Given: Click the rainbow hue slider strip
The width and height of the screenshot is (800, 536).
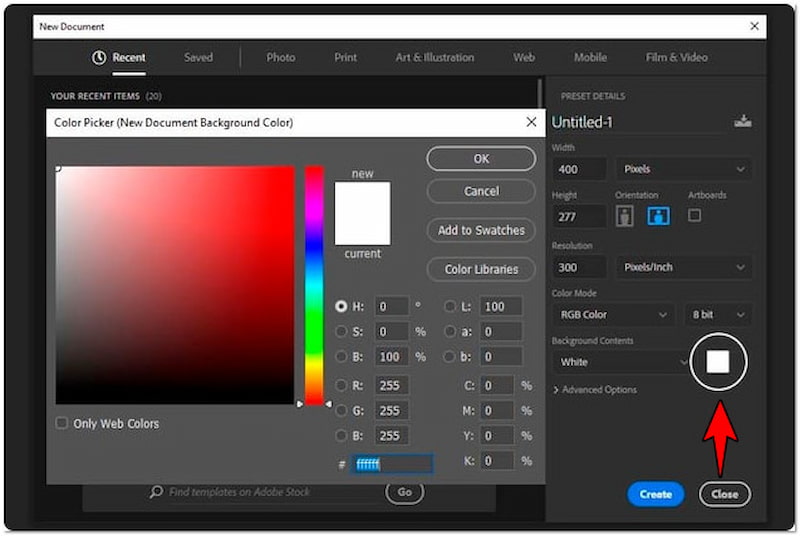Looking at the screenshot, I should click(x=314, y=285).
